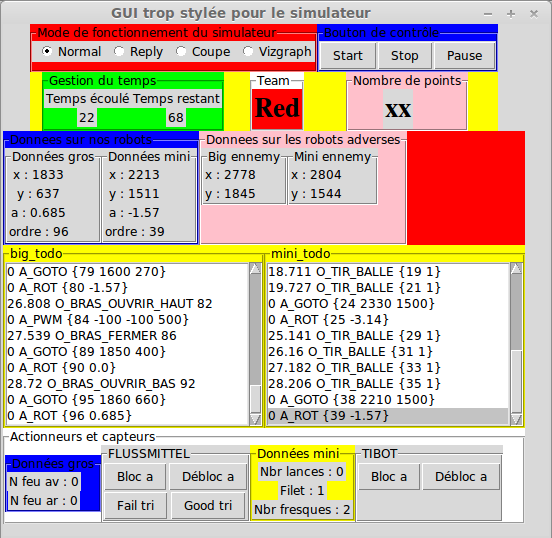Viewport: 552px width, 538px height.
Task: Click the xx points value
Action: (398, 108)
